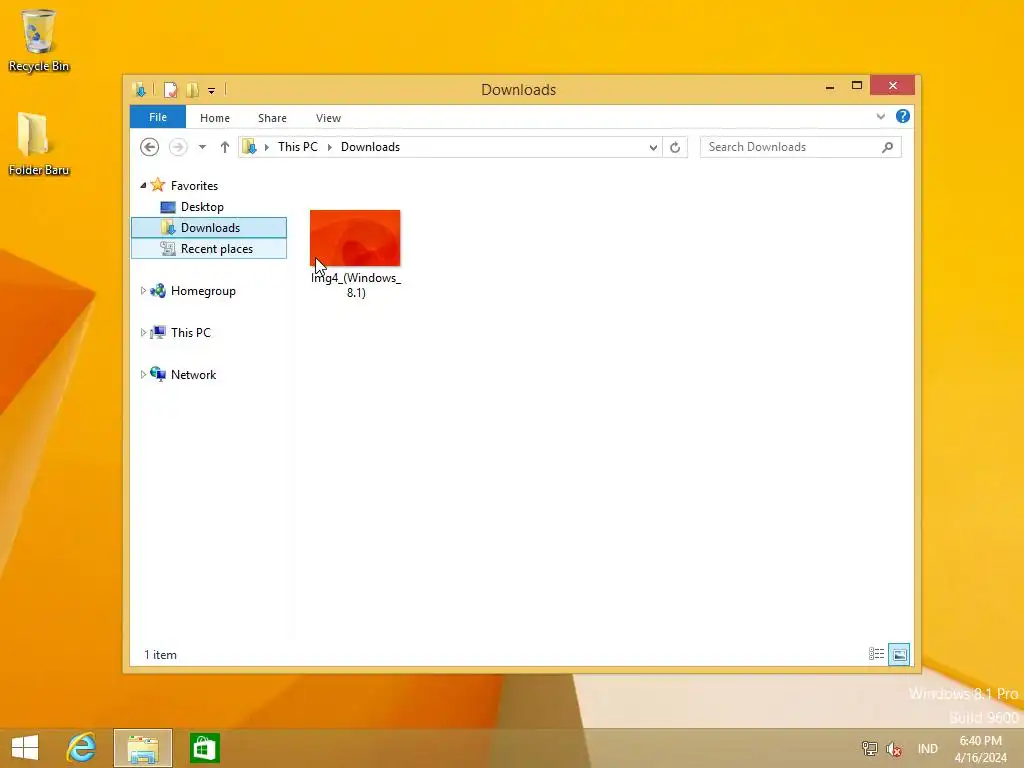Go back with the Back arrow
This screenshot has width=1024, height=768.
150,147
